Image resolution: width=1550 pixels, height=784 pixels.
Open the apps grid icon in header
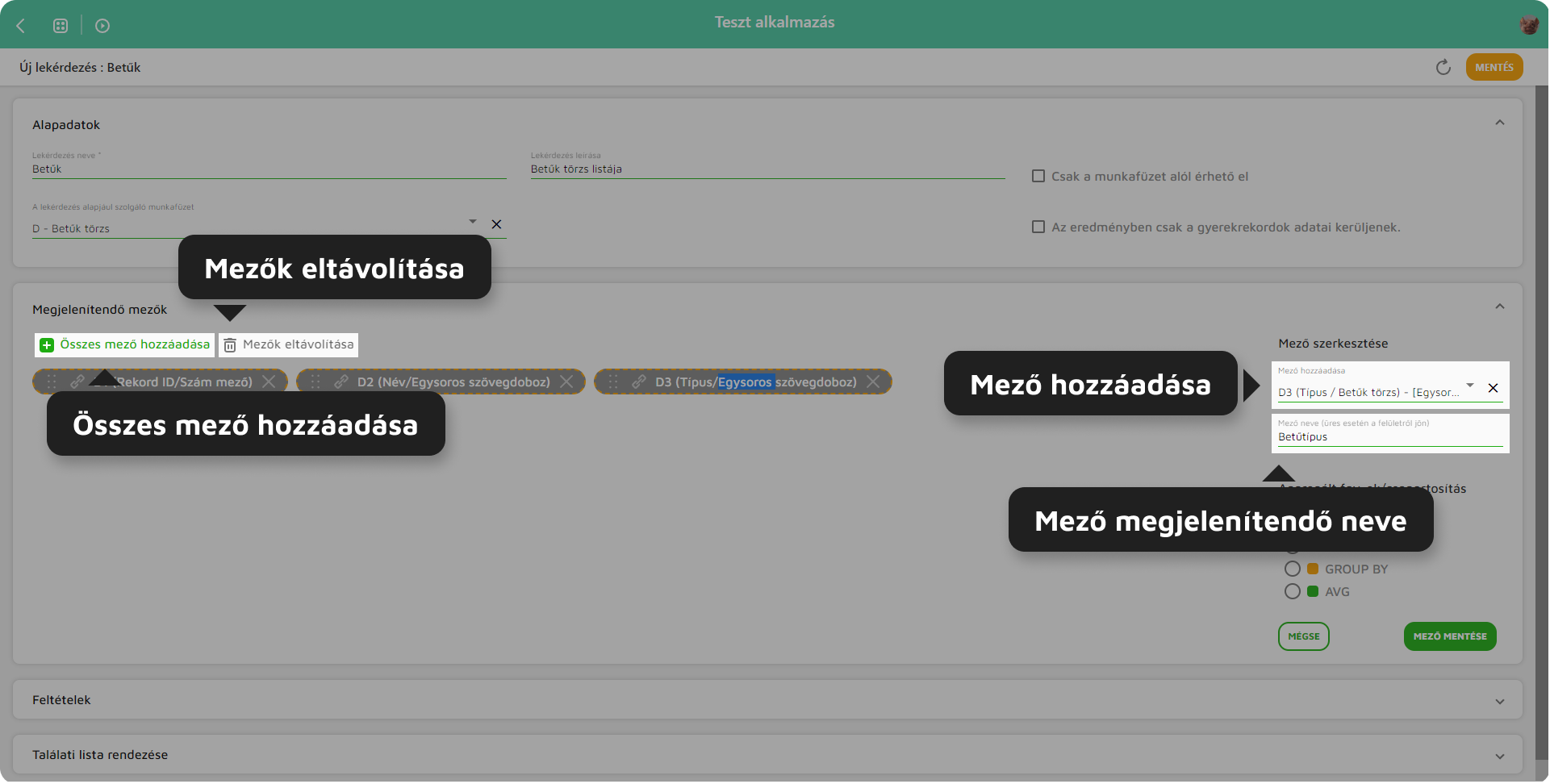(61, 26)
